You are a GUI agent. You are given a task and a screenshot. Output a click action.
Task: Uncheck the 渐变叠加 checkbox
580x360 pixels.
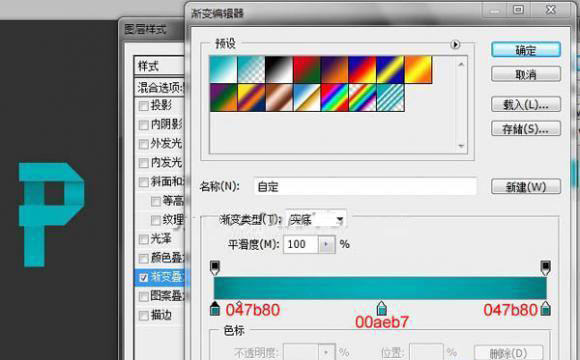pos(144,277)
